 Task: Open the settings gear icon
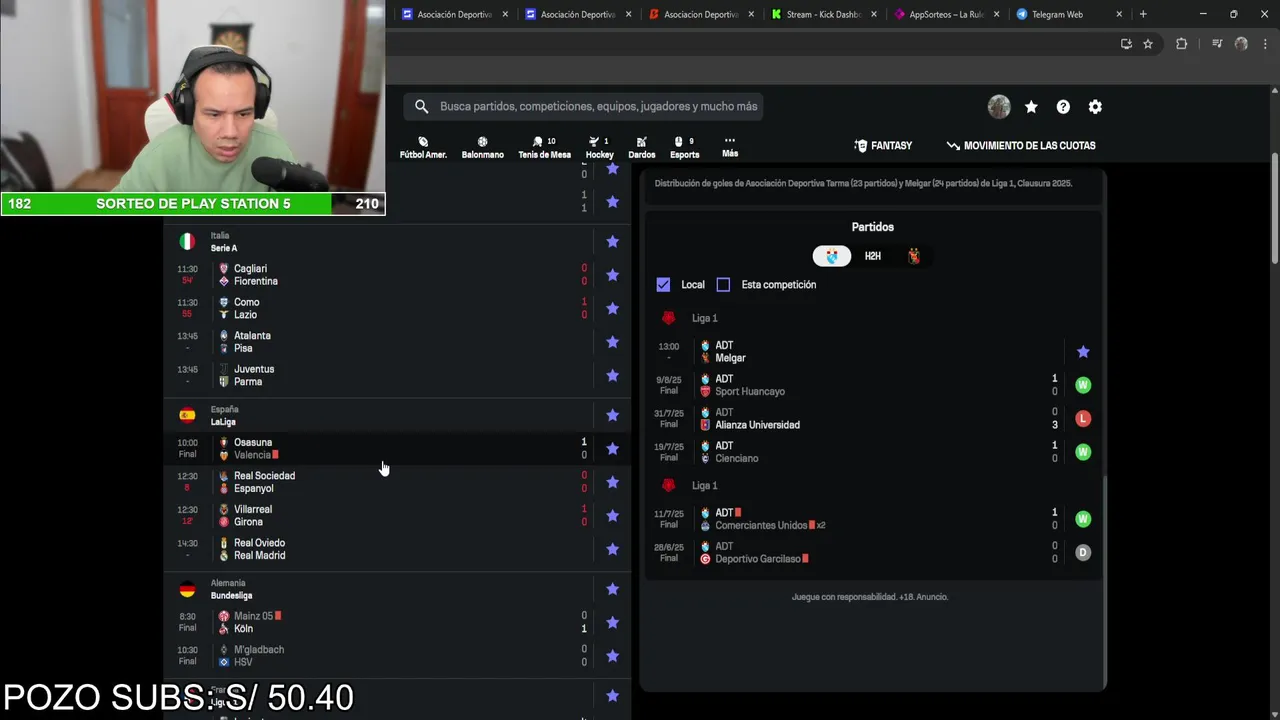coord(1095,107)
